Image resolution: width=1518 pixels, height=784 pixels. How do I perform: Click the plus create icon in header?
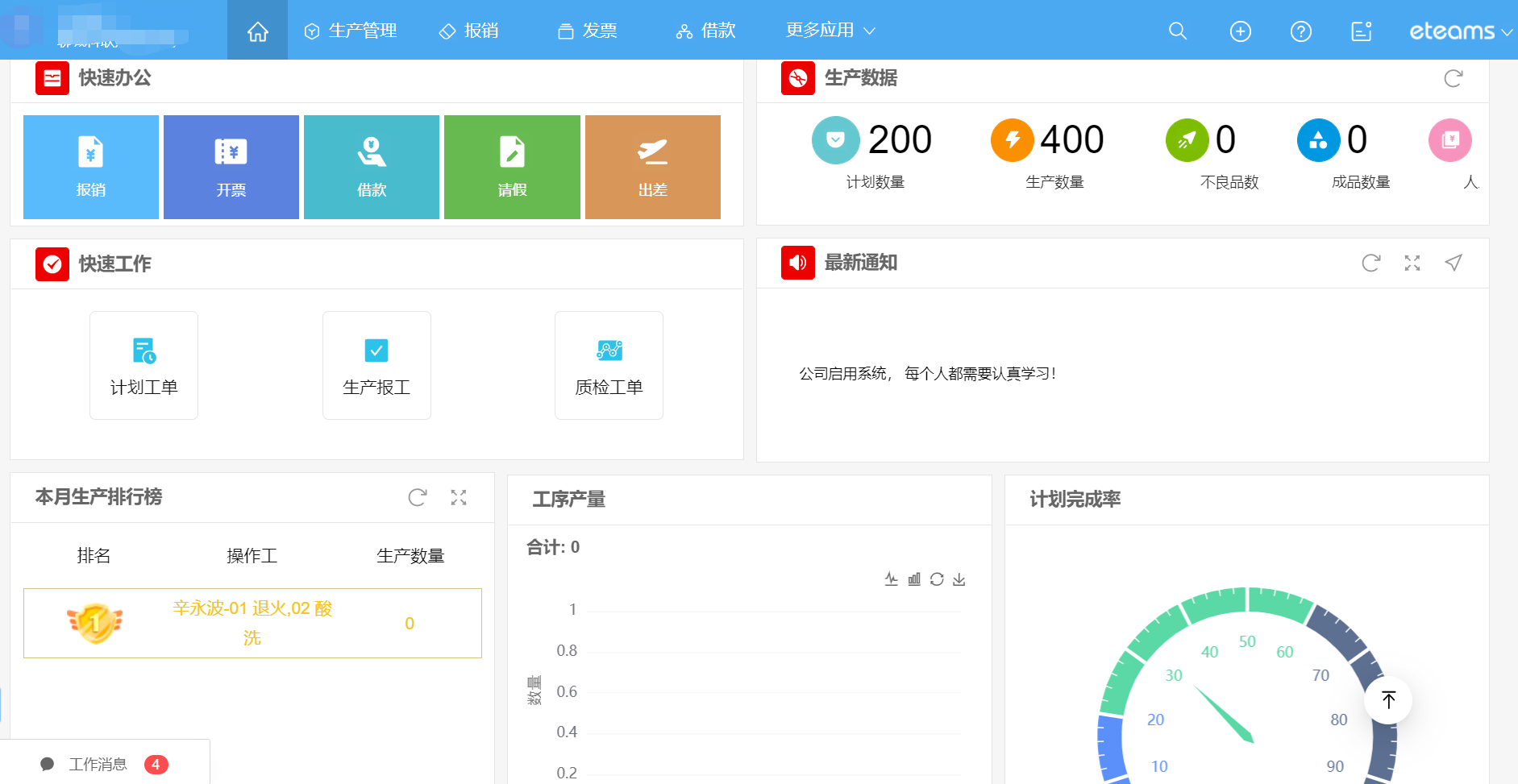coord(1240,31)
